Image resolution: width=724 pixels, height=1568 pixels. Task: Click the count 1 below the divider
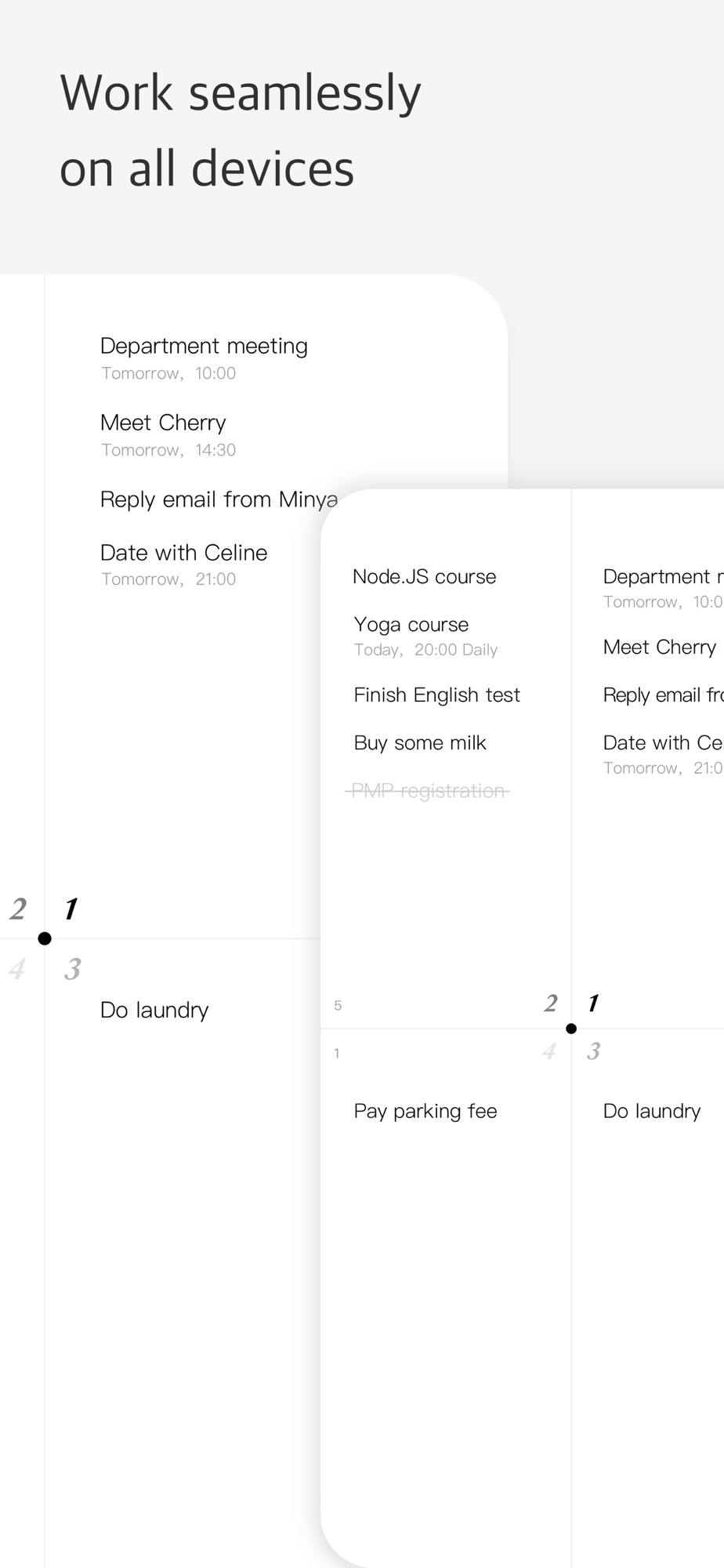[337, 1054]
